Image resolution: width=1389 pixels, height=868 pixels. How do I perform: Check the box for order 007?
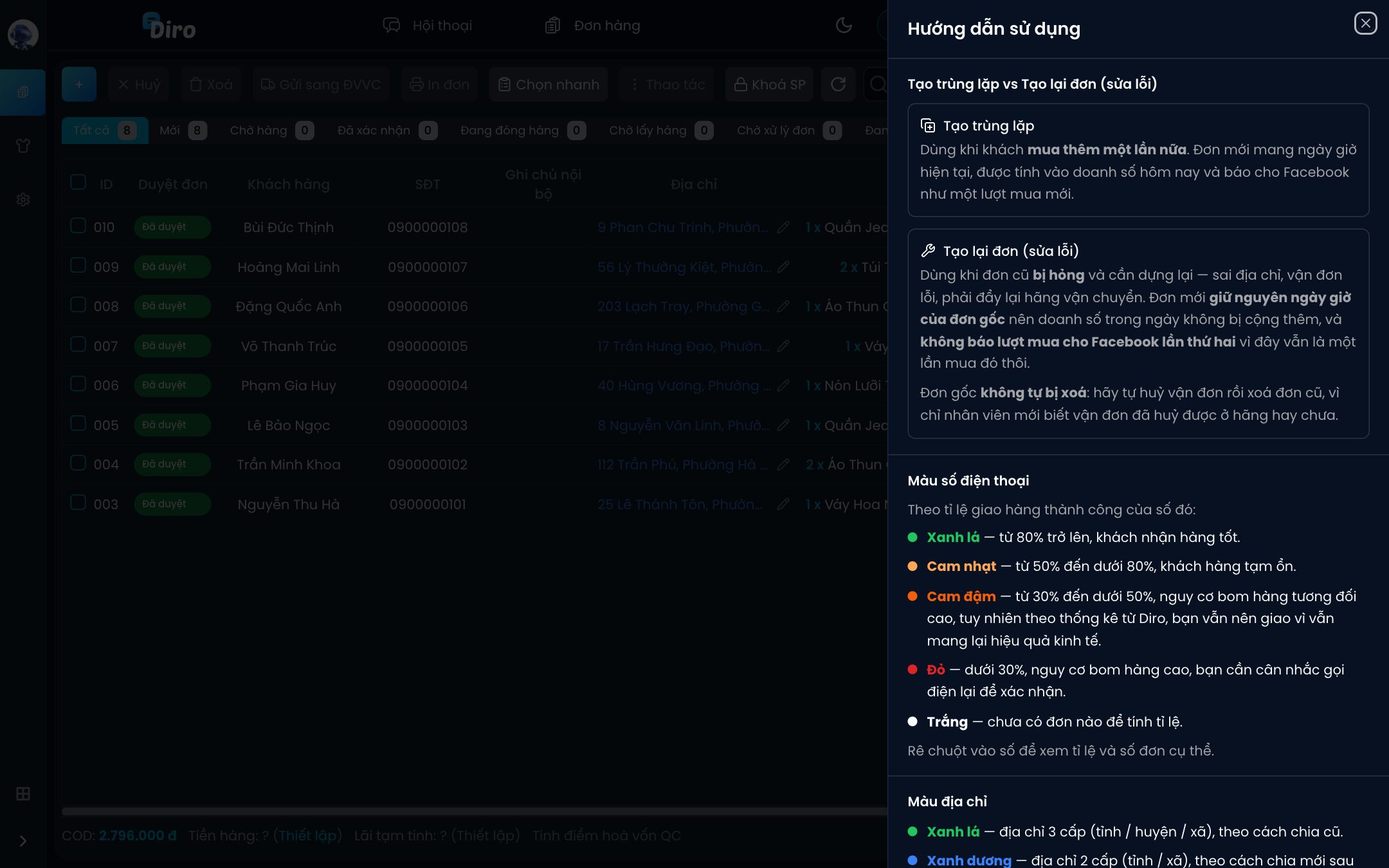(78, 345)
